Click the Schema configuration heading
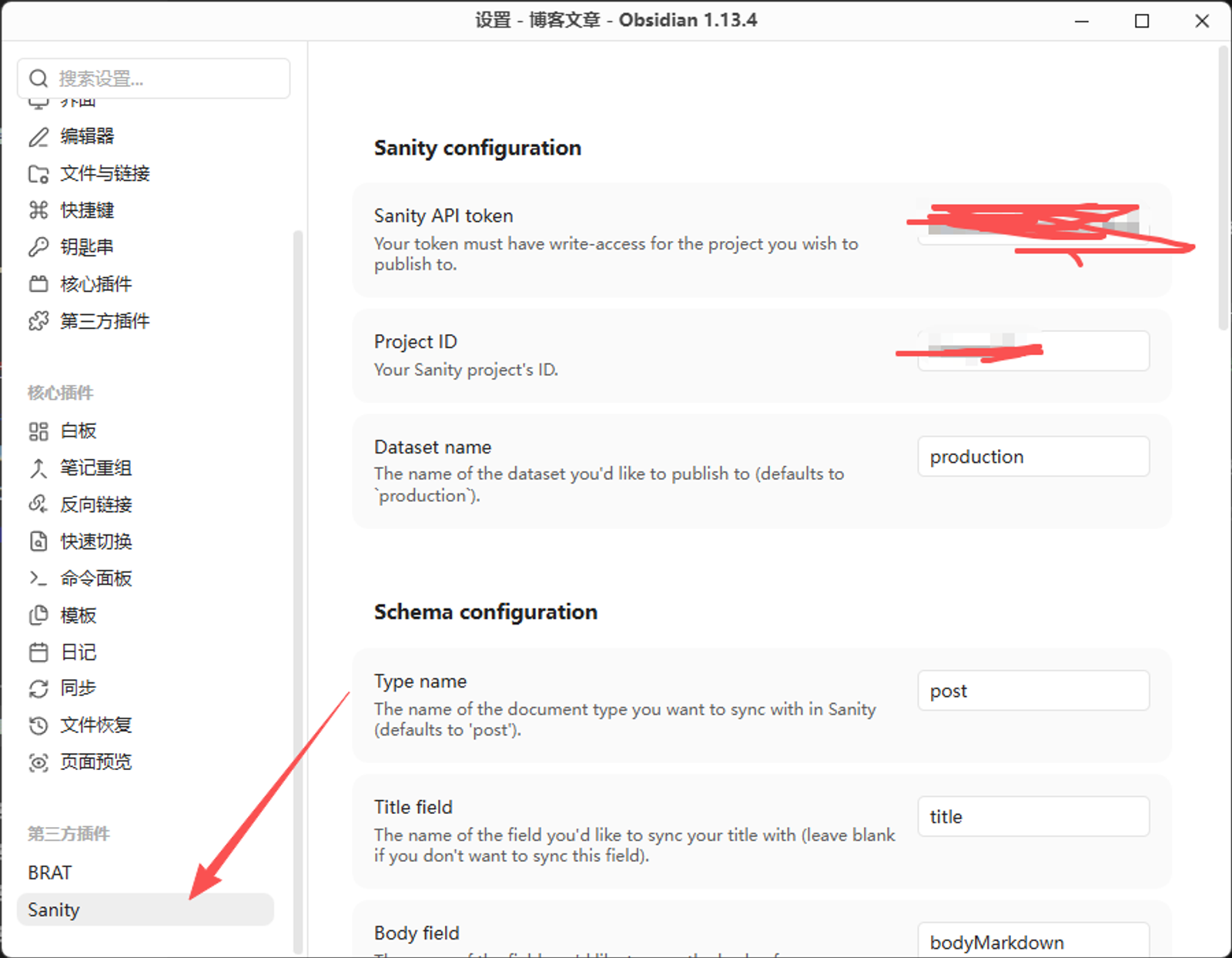Viewport: 1232px width, 958px height. point(486,612)
